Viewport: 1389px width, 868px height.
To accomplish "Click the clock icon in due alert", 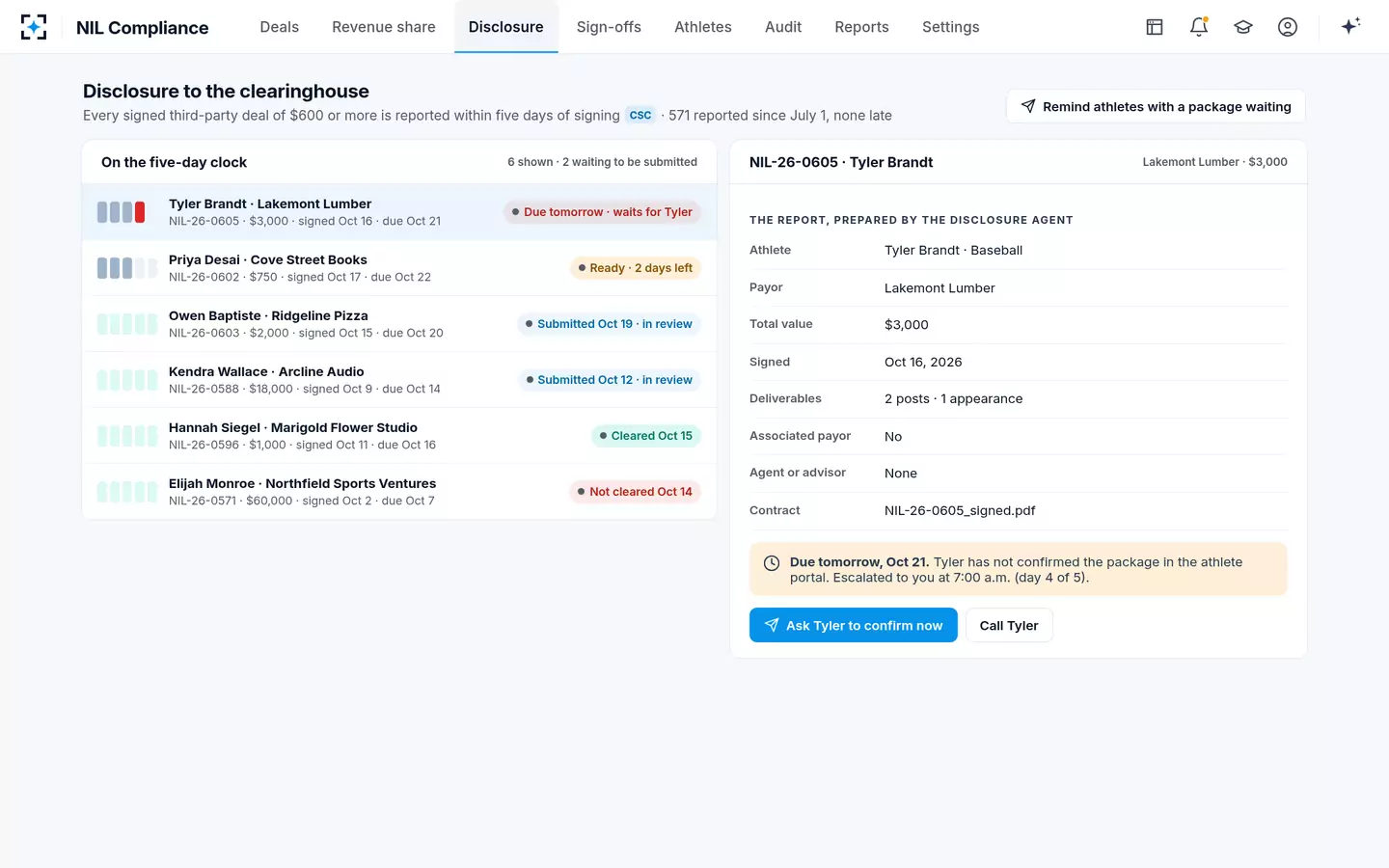I will coord(772,563).
